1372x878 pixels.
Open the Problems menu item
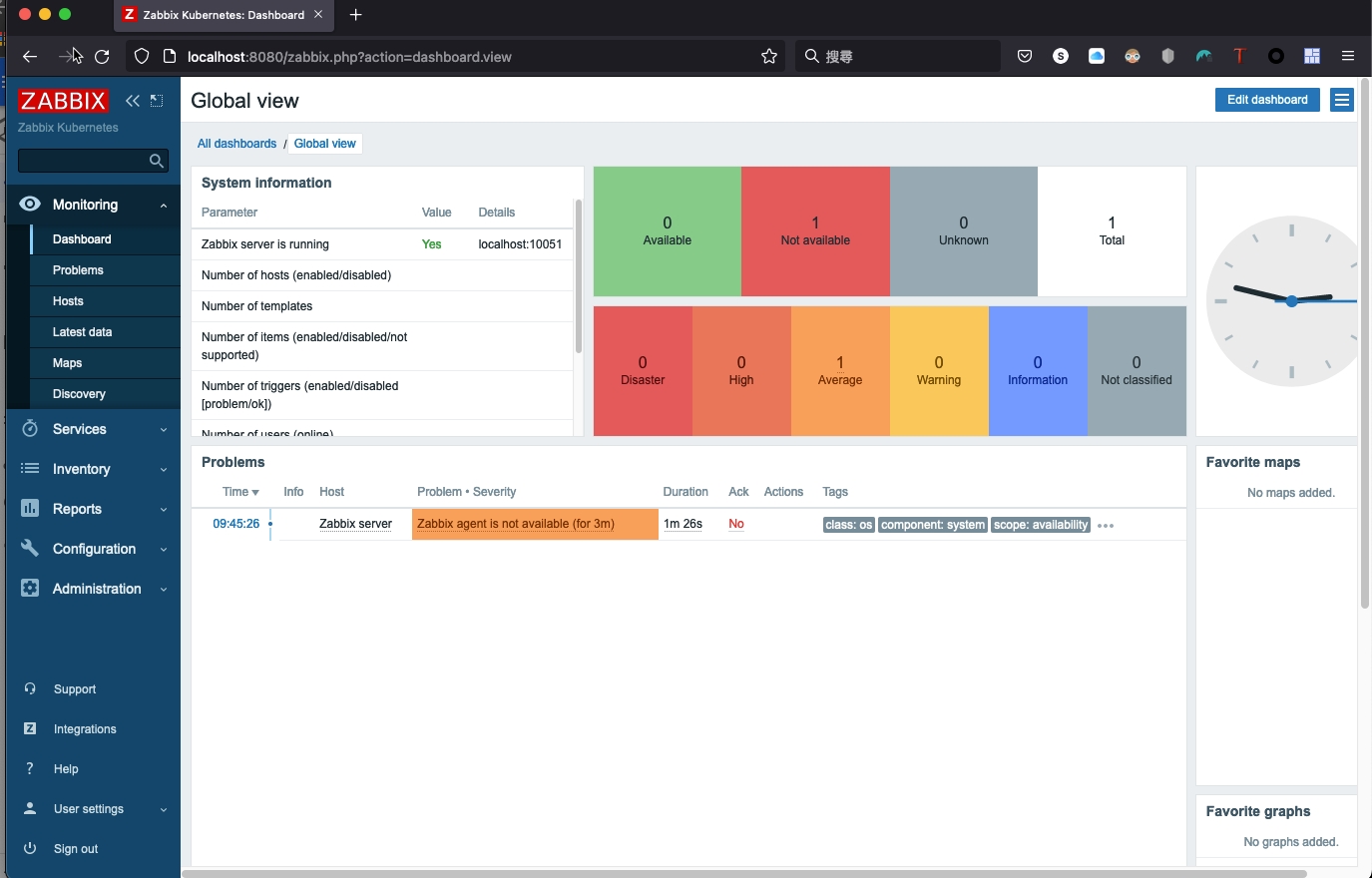coord(105,270)
